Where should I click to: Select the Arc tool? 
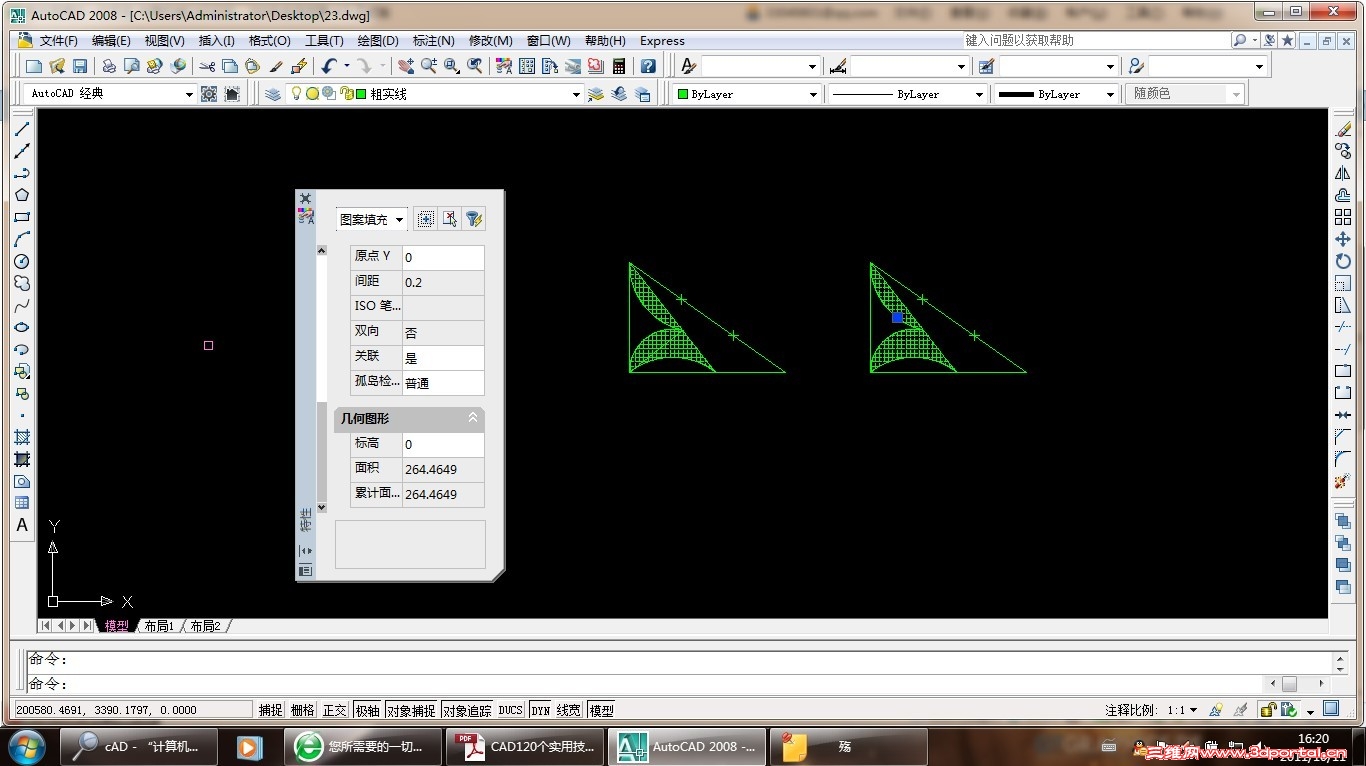click(22, 239)
